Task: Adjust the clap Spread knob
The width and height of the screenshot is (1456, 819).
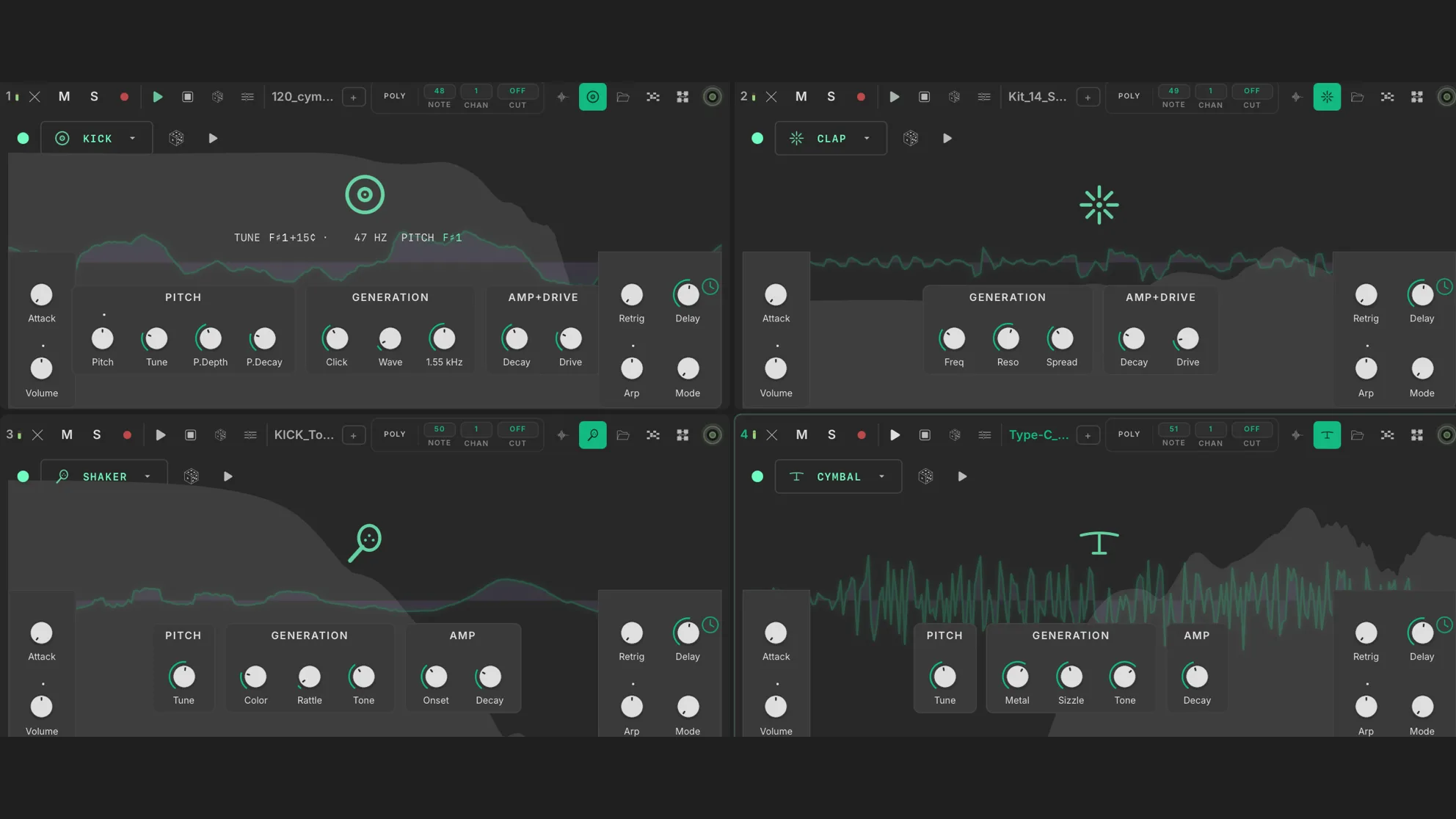Action: point(1061,338)
